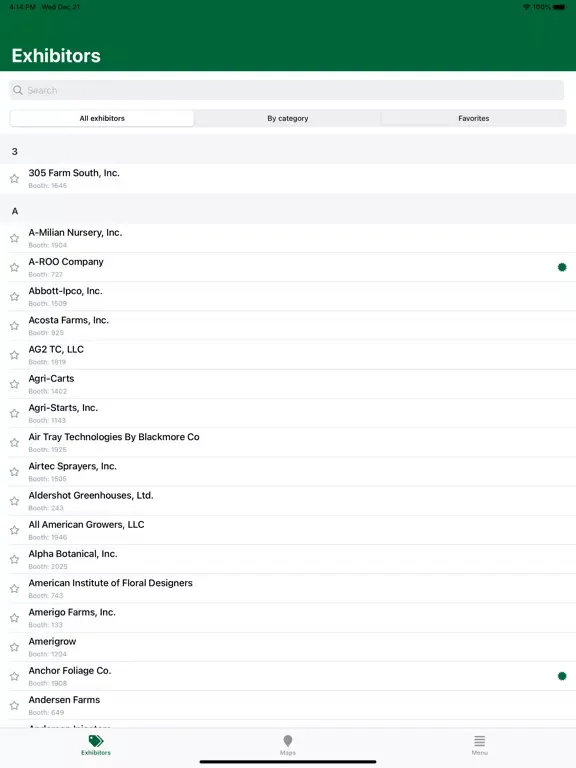Favorite Agri-Carts using its star
576x768 pixels.
point(15,384)
